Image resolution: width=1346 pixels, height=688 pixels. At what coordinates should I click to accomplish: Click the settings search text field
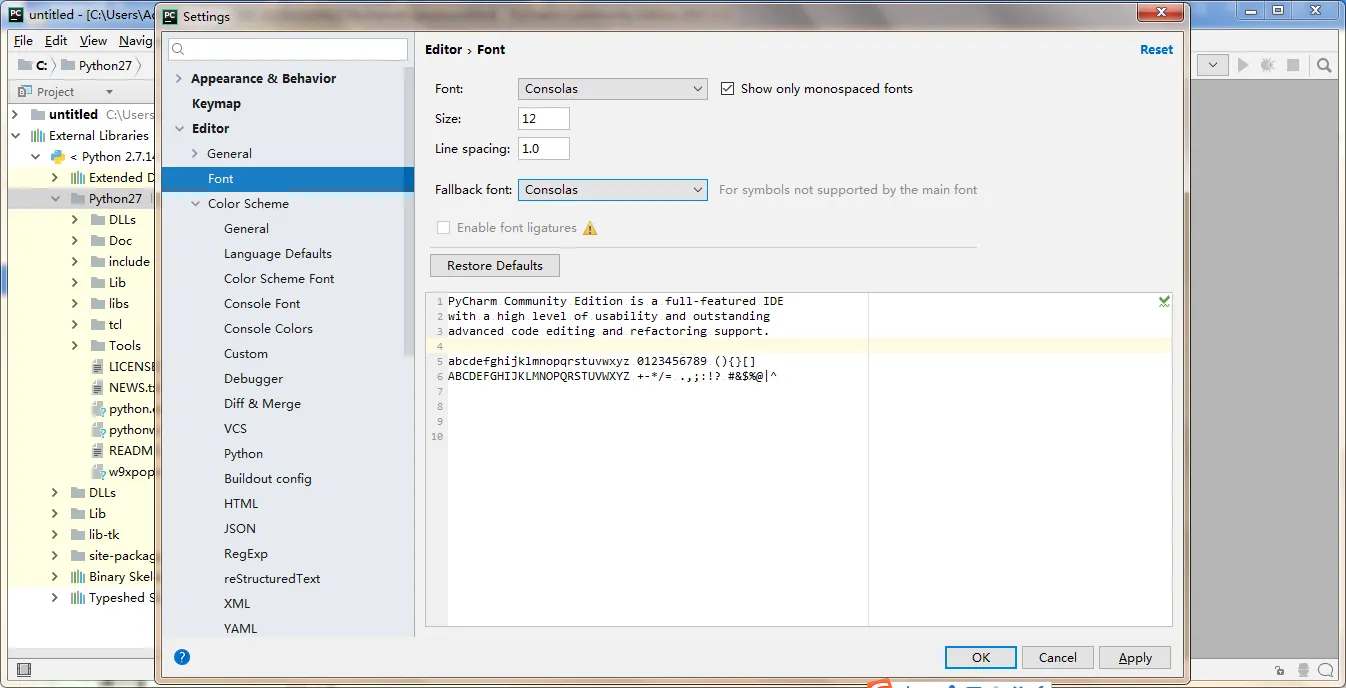[288, 49]
